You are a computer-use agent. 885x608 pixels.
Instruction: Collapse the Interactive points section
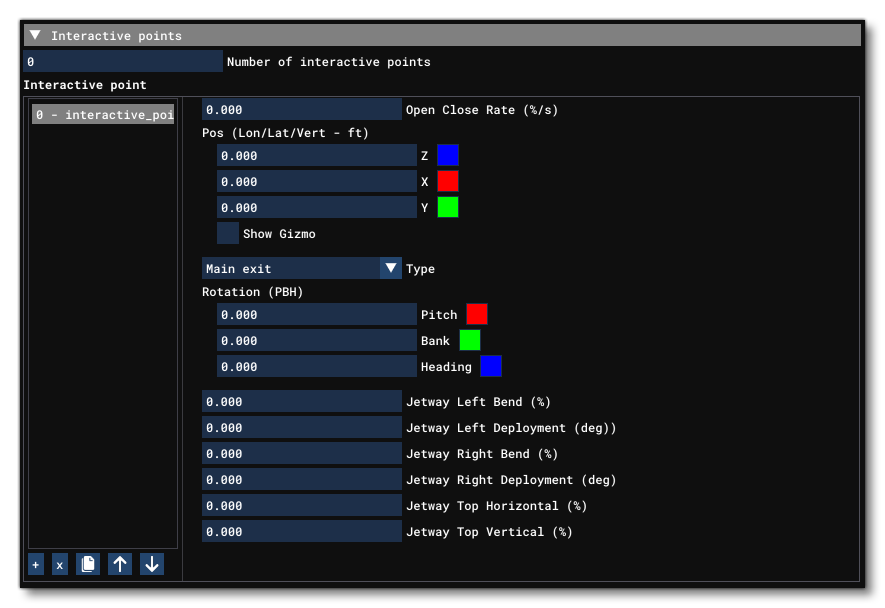coord(34,34)
